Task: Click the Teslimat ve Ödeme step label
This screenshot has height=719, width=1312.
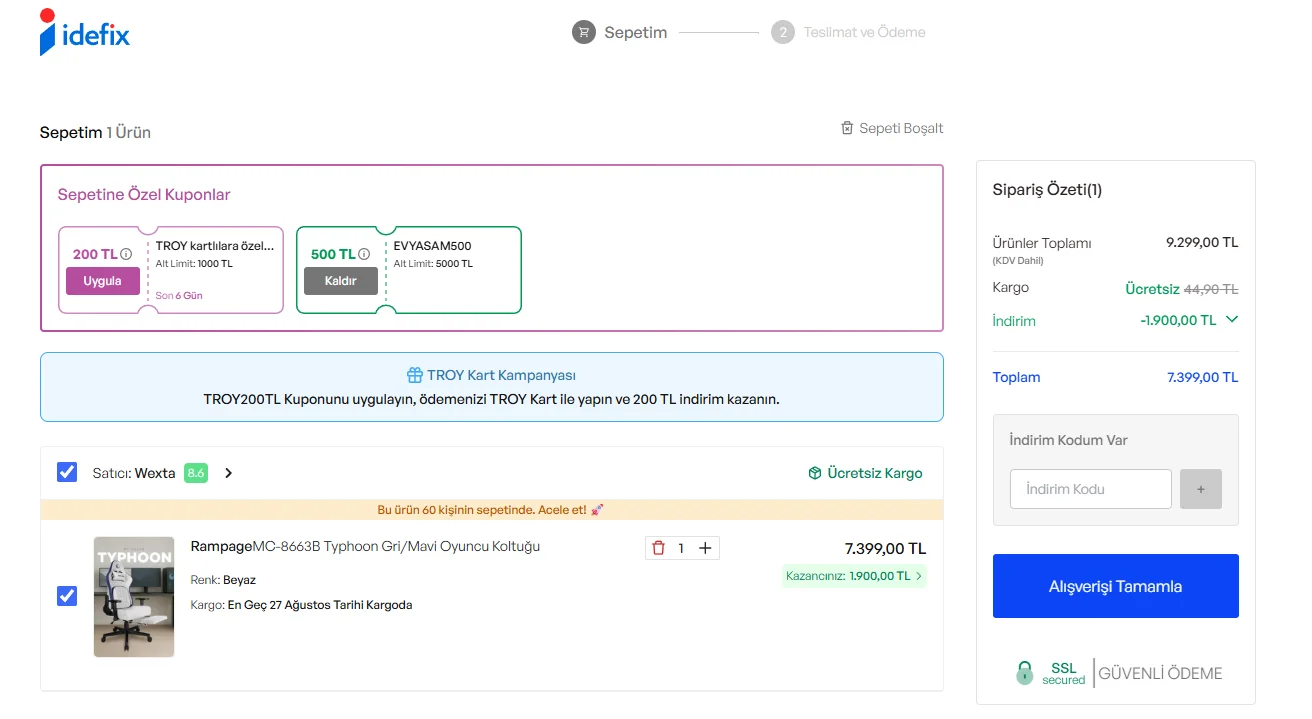Action: pos(865,32)
